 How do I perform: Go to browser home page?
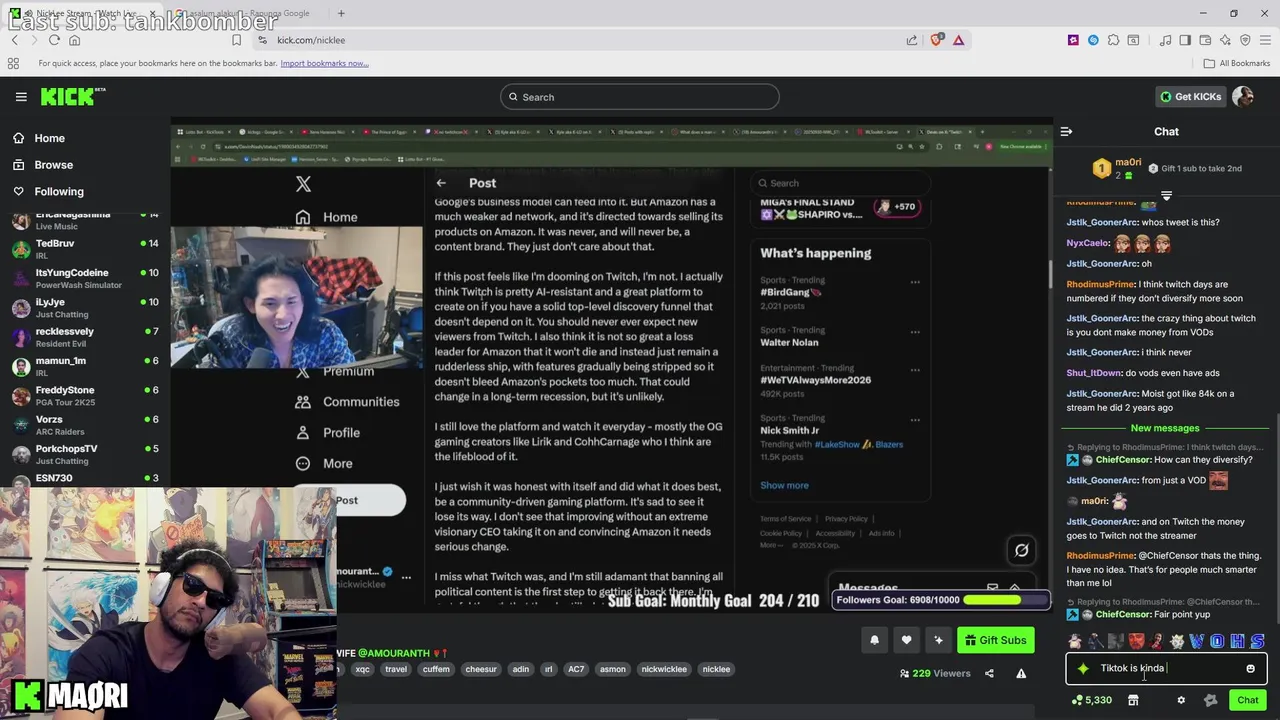click(x=74, y=40)
